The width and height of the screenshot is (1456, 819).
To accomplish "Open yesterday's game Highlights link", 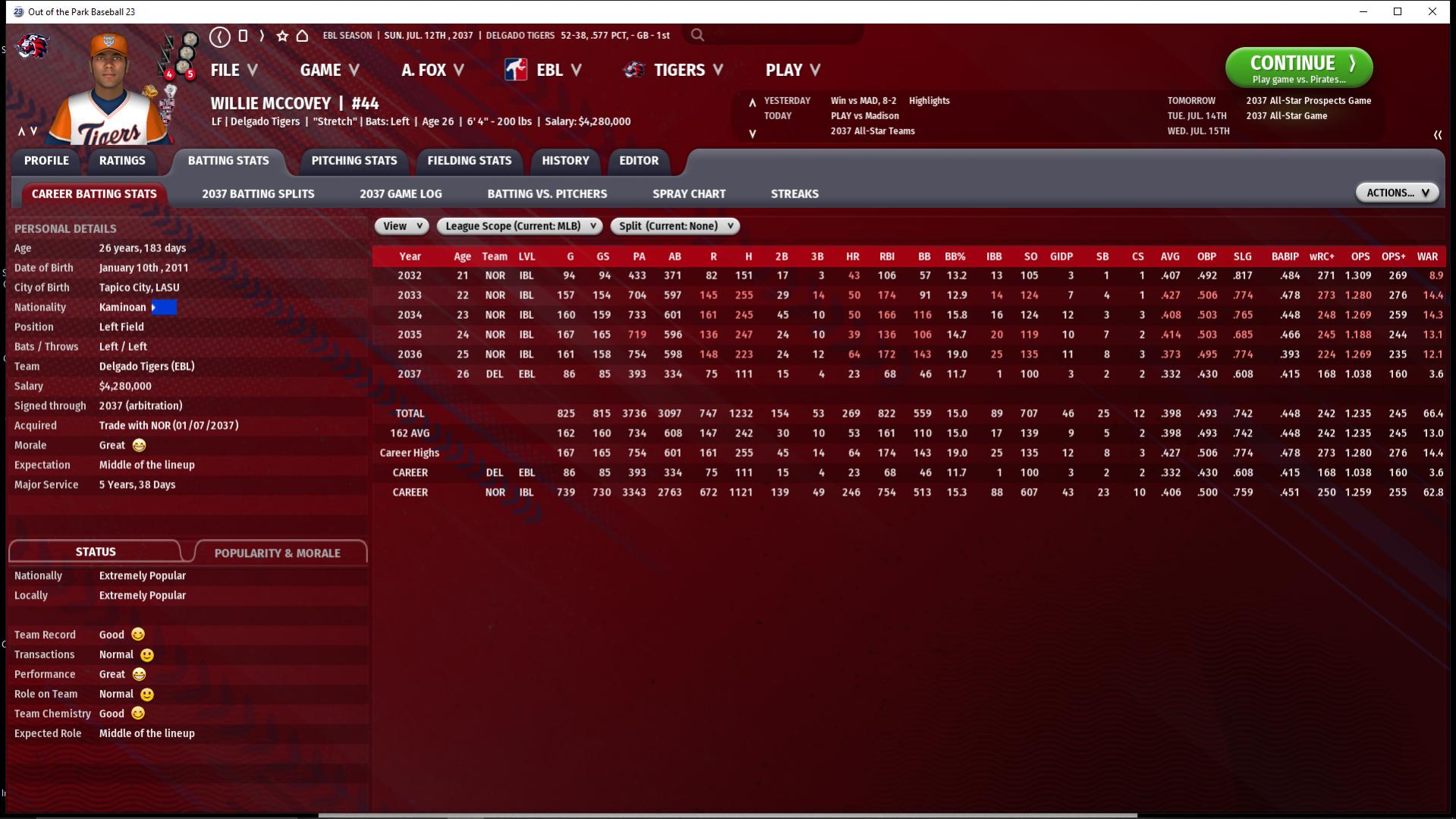I will pyautogui.click(x=929, y=100).
